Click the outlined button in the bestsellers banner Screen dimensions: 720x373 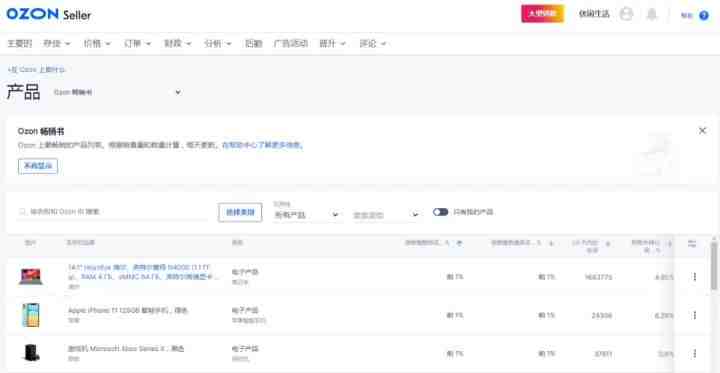click(x=38, y=166)
